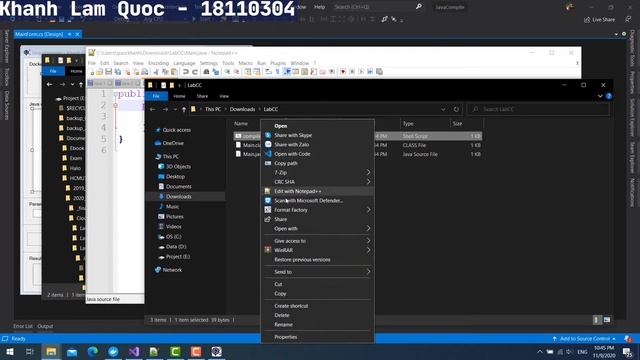Expand the CRC SHA submenu

coord(368,182)
